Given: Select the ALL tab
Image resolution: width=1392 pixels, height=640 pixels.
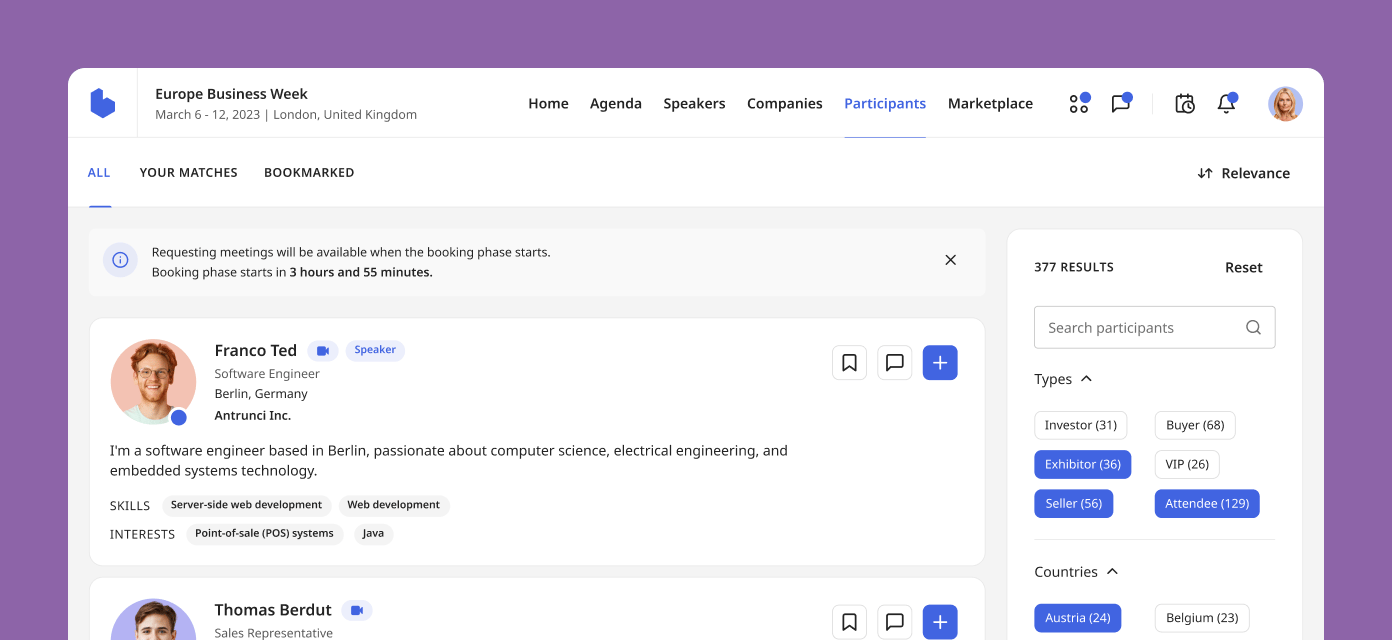Looking at the screenshot, I should tap(99, 172).
